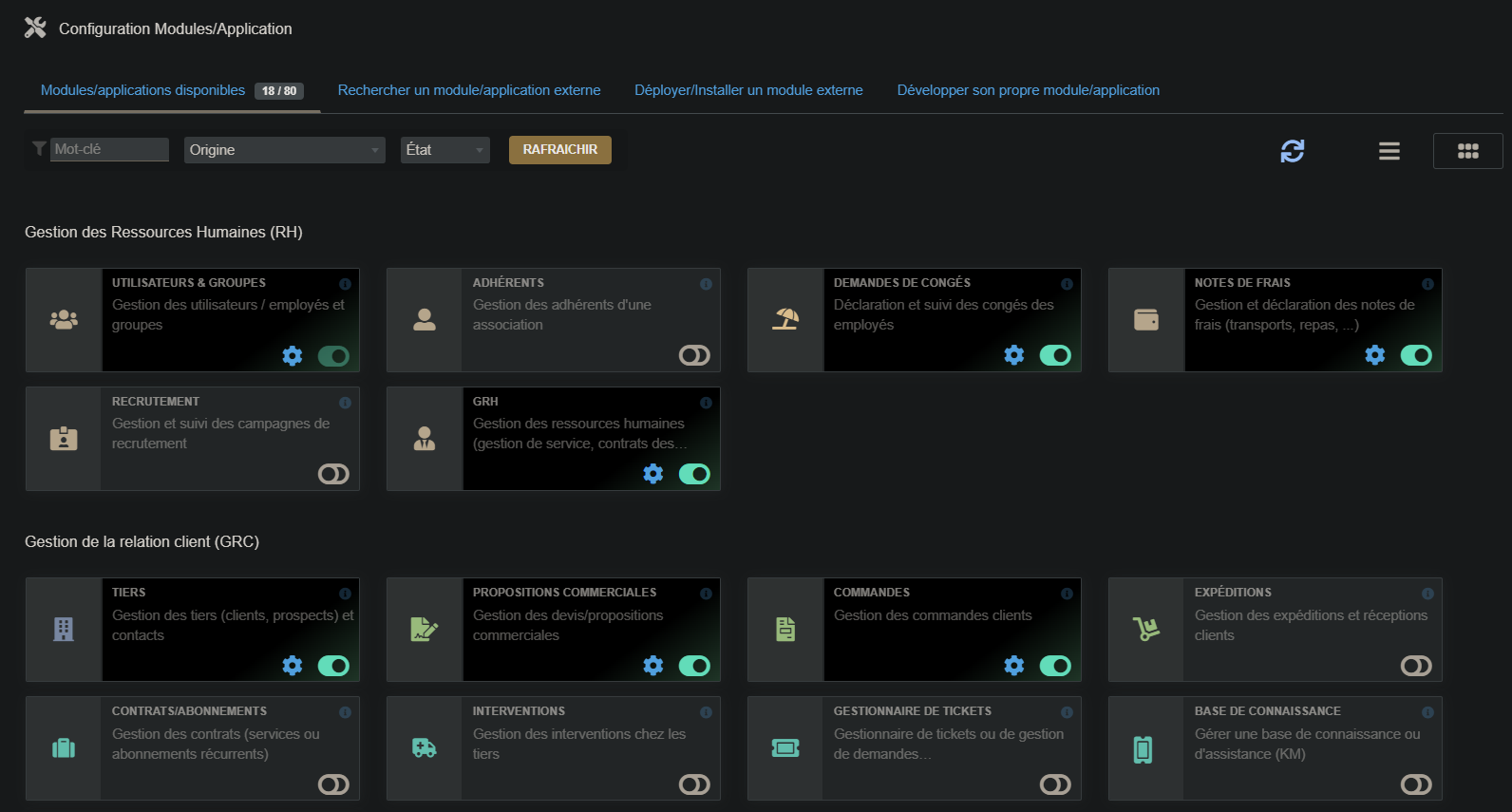Open settings gear for the GRH module
Screen dimensions: 1512x812
[653, 474]
